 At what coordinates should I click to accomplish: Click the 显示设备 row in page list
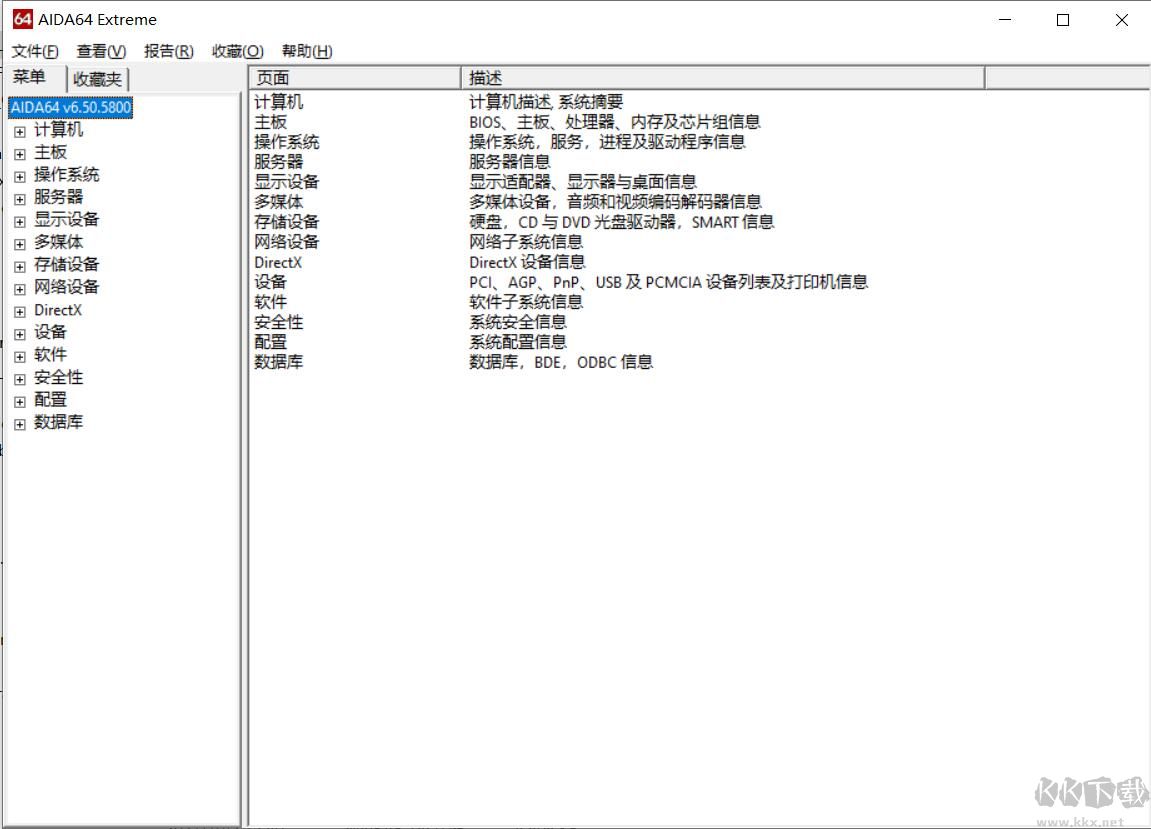click(287, 182)
